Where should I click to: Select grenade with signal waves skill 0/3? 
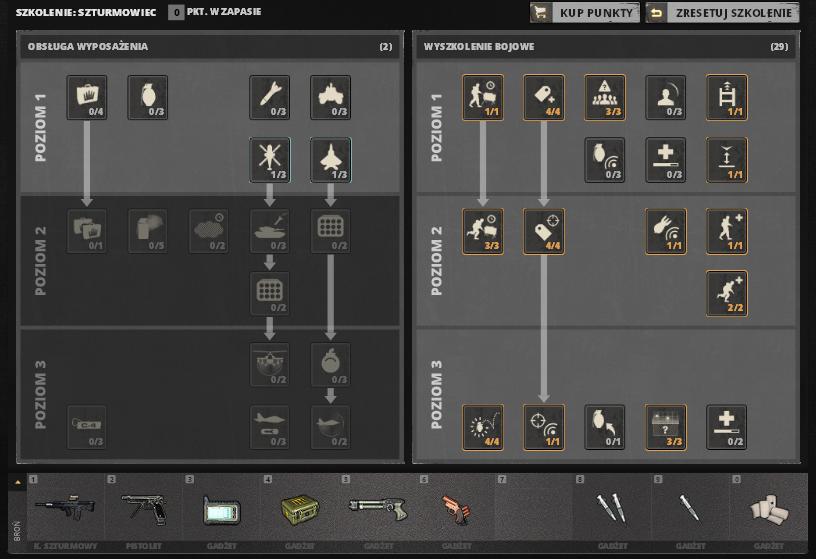[x=605, y=160]
